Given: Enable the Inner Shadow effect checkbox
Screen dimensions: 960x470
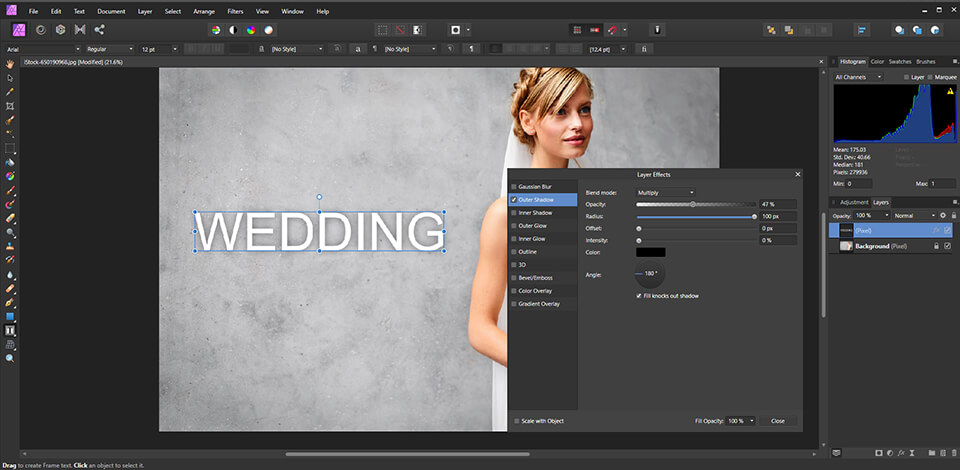Looking at the screenshot, I should tap(514, 213).
